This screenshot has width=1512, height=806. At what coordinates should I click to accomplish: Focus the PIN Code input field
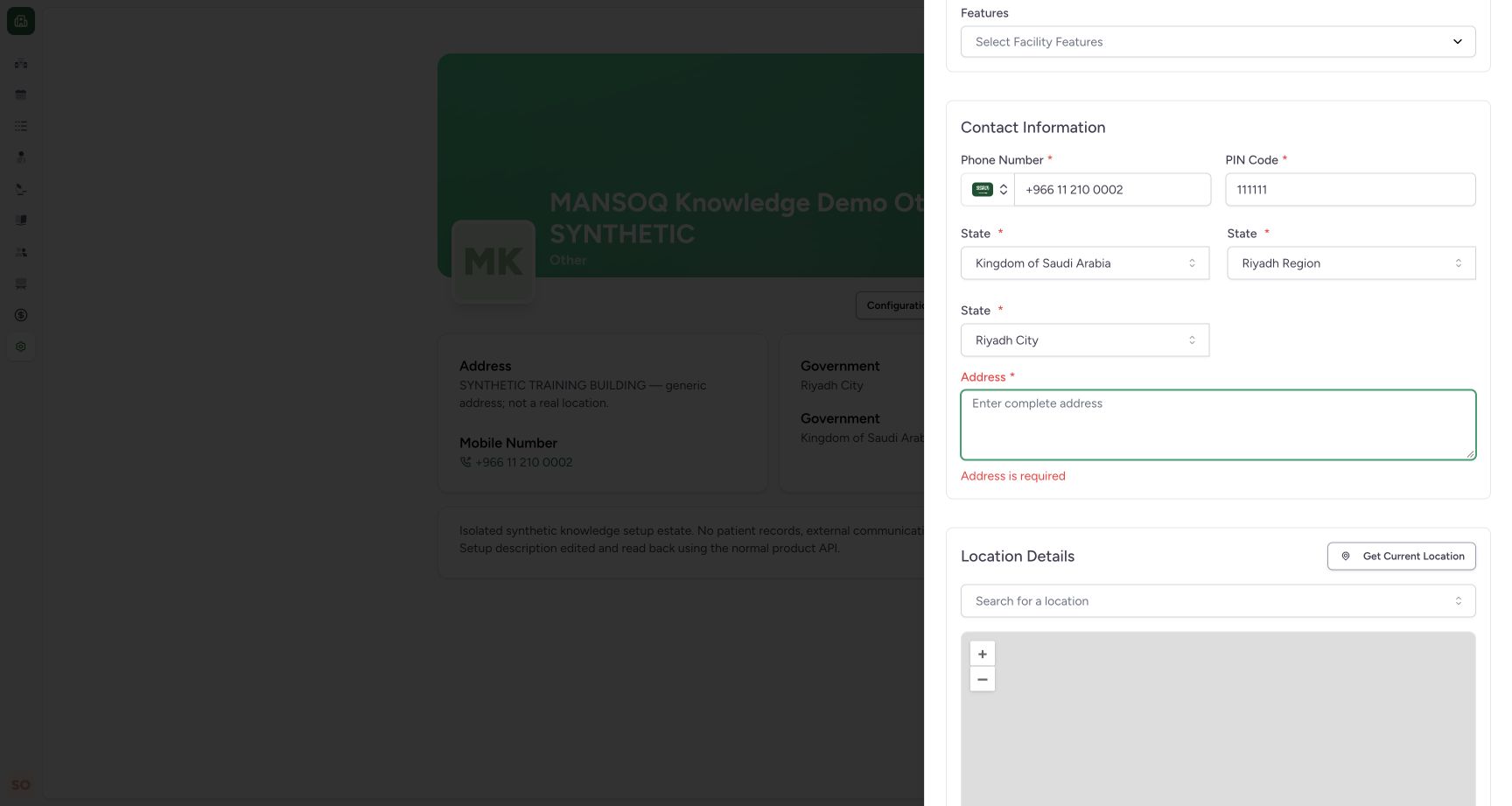(1350, 189)
